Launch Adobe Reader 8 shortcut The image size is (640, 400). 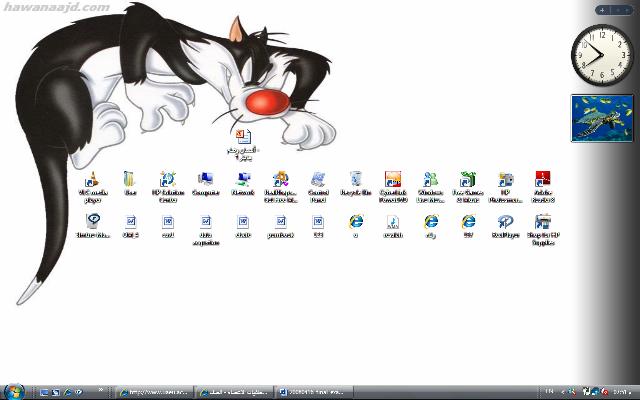[x=543, y=187]
